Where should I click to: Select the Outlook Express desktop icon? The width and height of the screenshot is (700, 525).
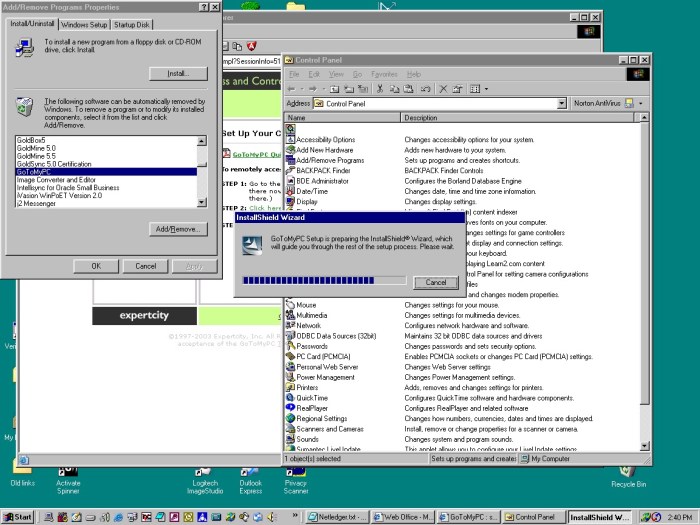[x=250, y=480]
